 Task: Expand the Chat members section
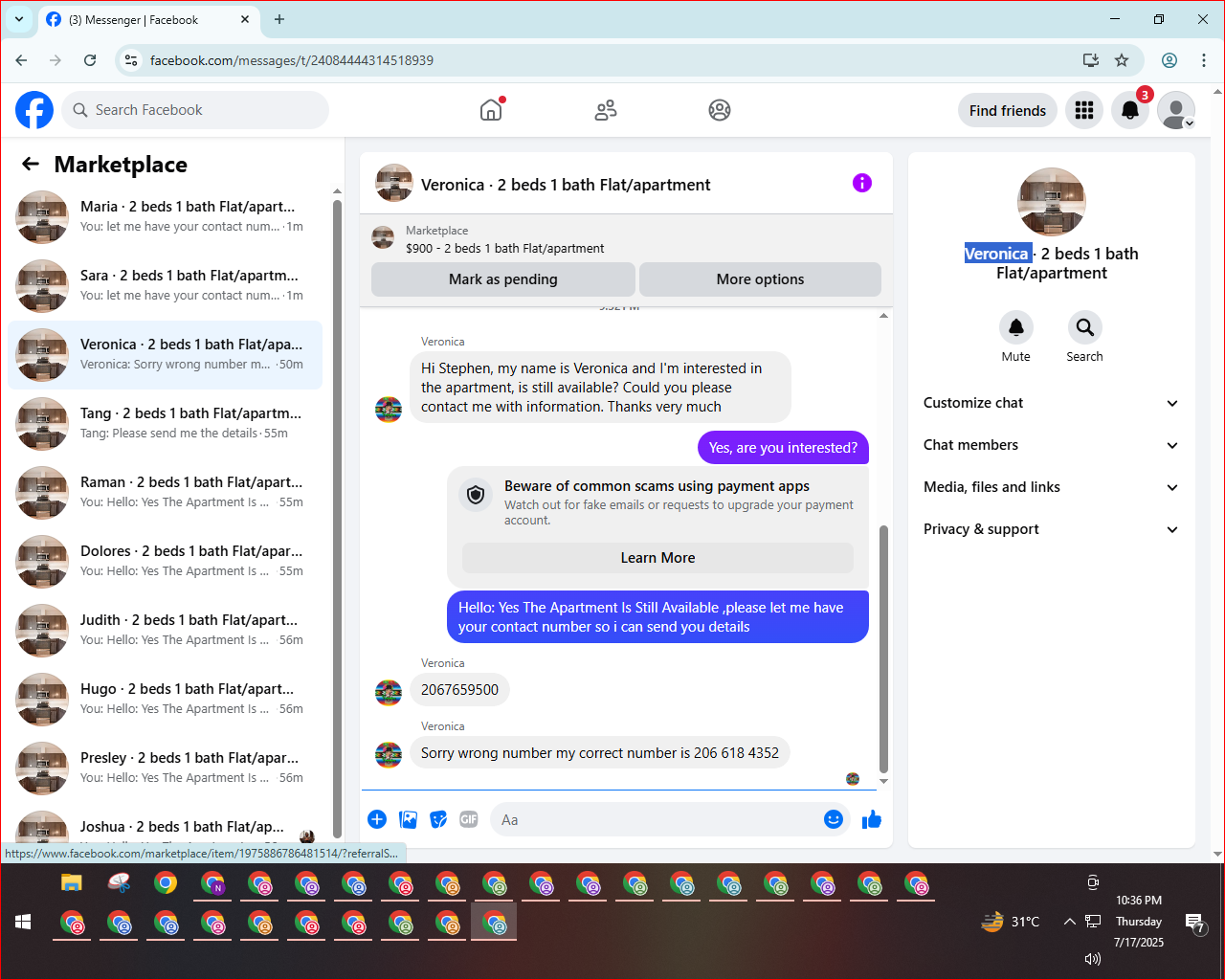point(1052,445)
